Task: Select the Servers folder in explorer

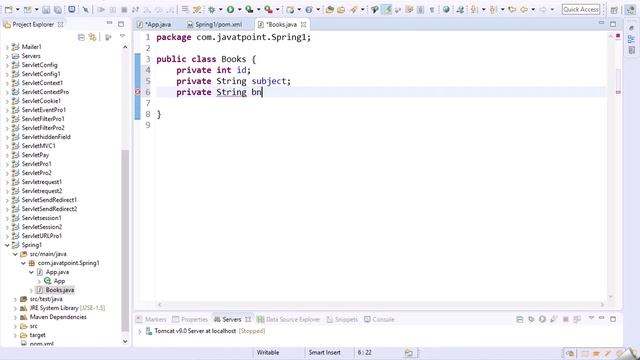Action: [31, 56]
